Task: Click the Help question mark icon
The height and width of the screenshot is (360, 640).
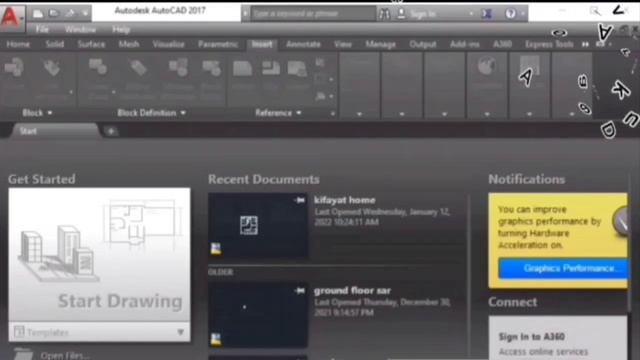Action: click(x=510, y=13)
